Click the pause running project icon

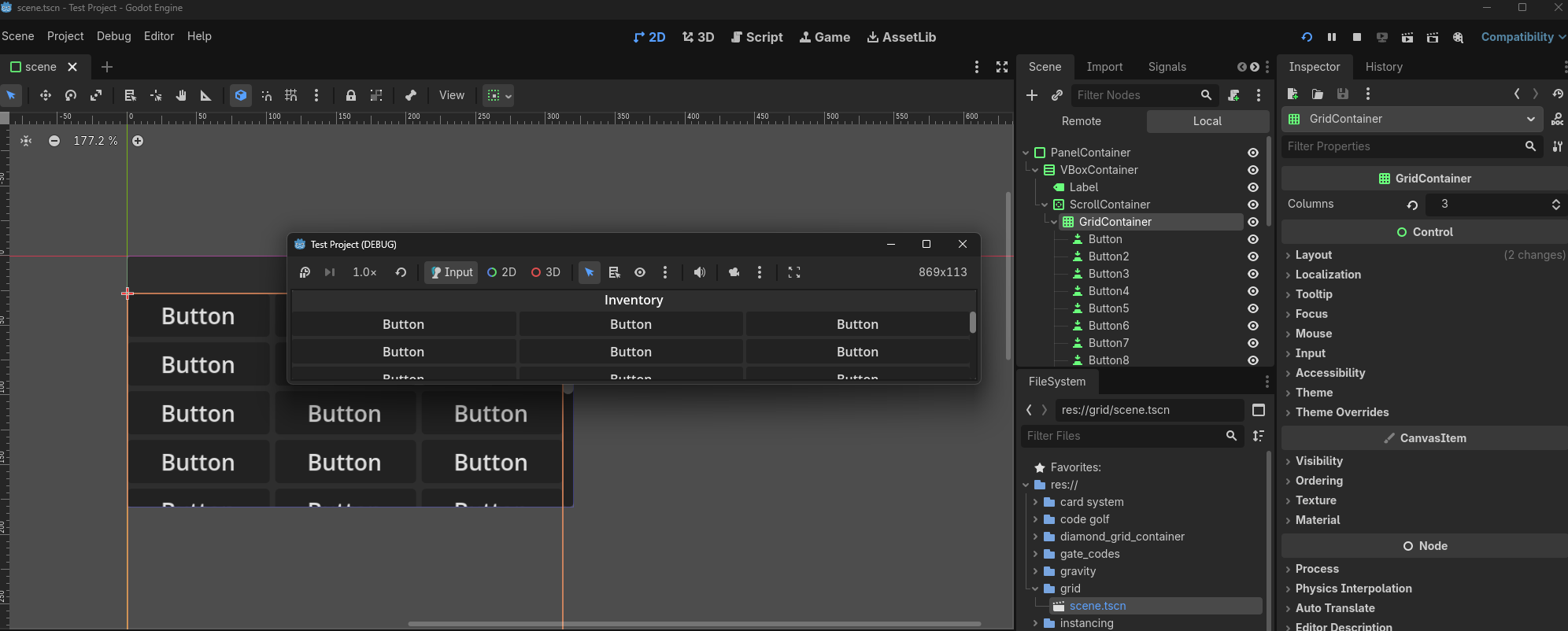(1332, 37)
